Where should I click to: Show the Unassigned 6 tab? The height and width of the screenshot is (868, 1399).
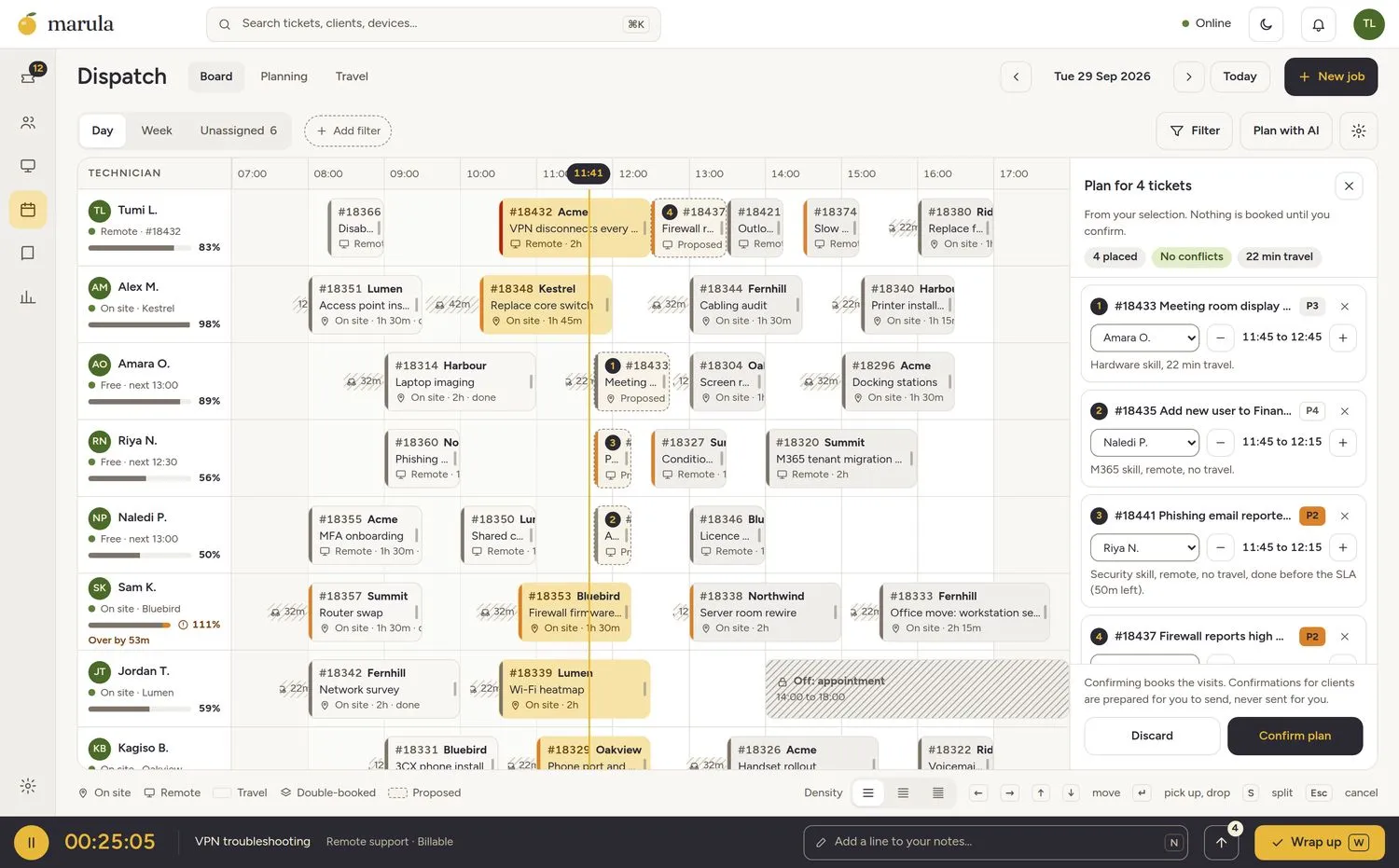[239, 131]
